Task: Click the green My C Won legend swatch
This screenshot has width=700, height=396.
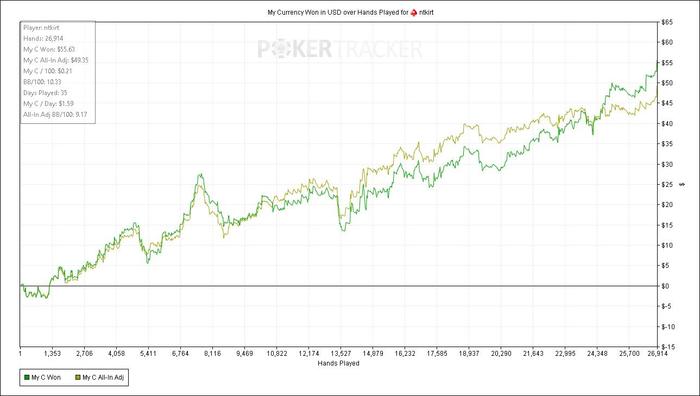Action: [x=26, y=378]
